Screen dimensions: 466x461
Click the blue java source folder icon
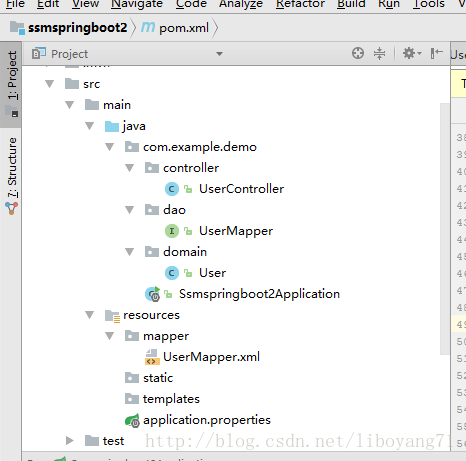112,126
